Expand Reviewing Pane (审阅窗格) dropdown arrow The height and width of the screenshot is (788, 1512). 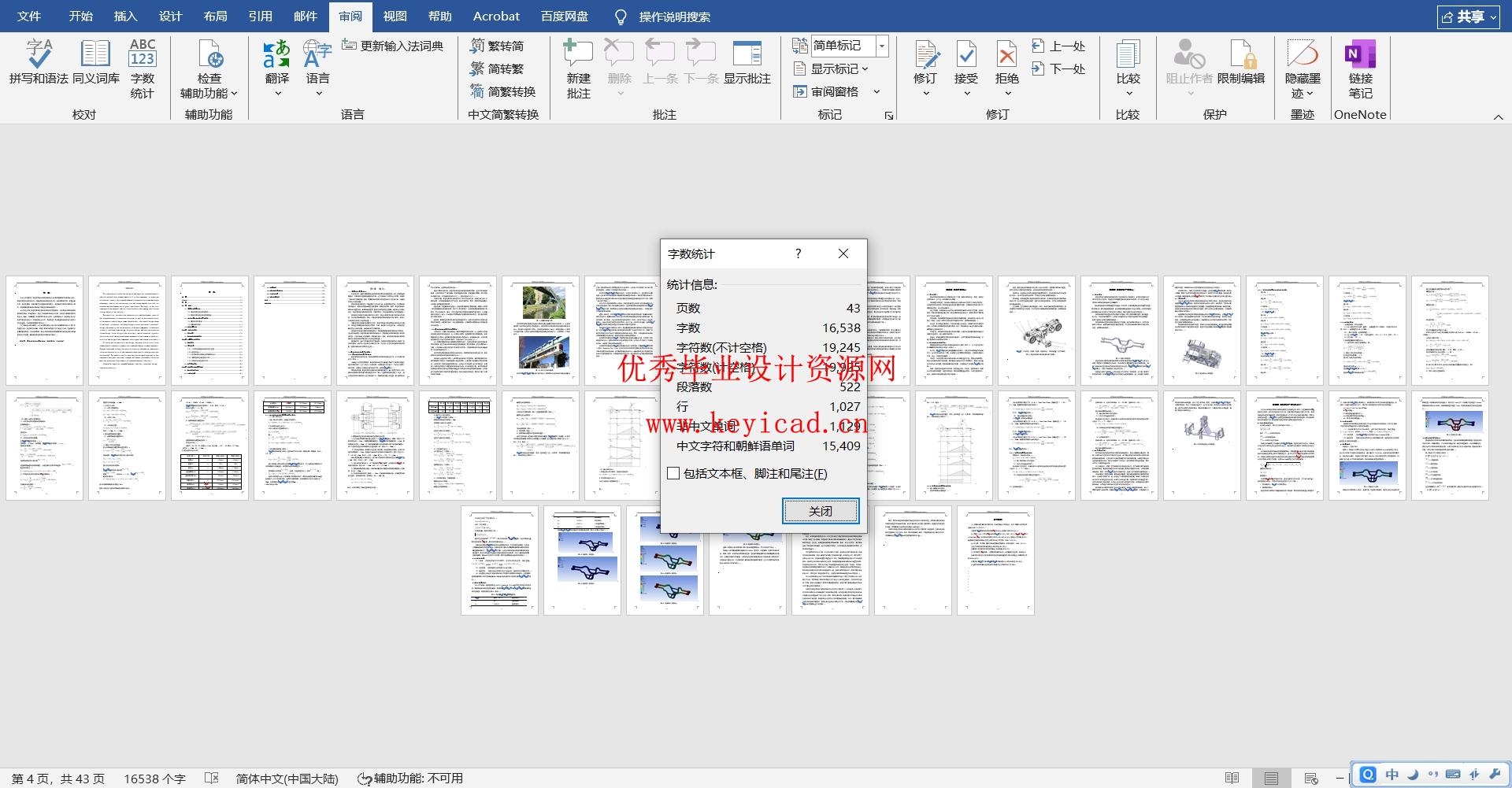(876, 91)
